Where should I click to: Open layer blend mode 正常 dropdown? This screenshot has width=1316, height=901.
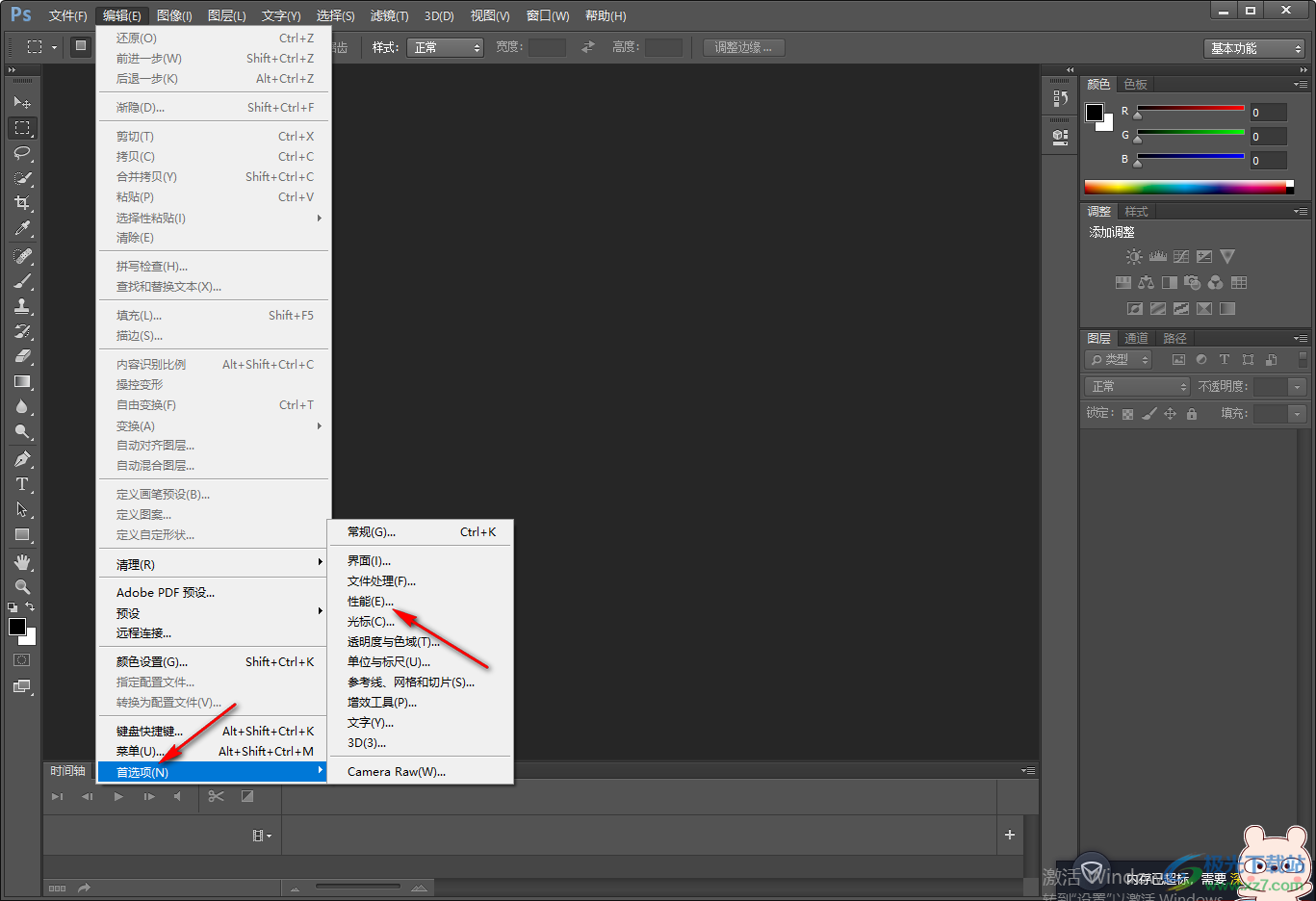1138,386
